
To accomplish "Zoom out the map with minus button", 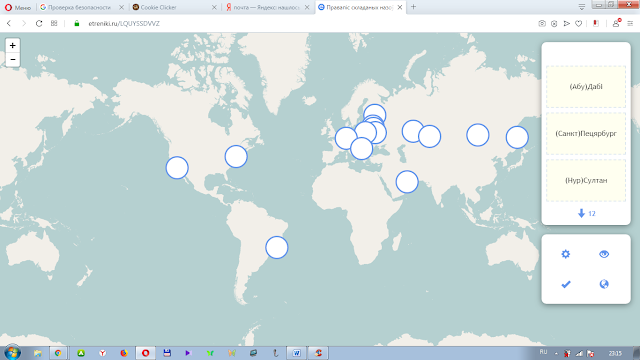I will pyautogui.click(x=13, y=60).
